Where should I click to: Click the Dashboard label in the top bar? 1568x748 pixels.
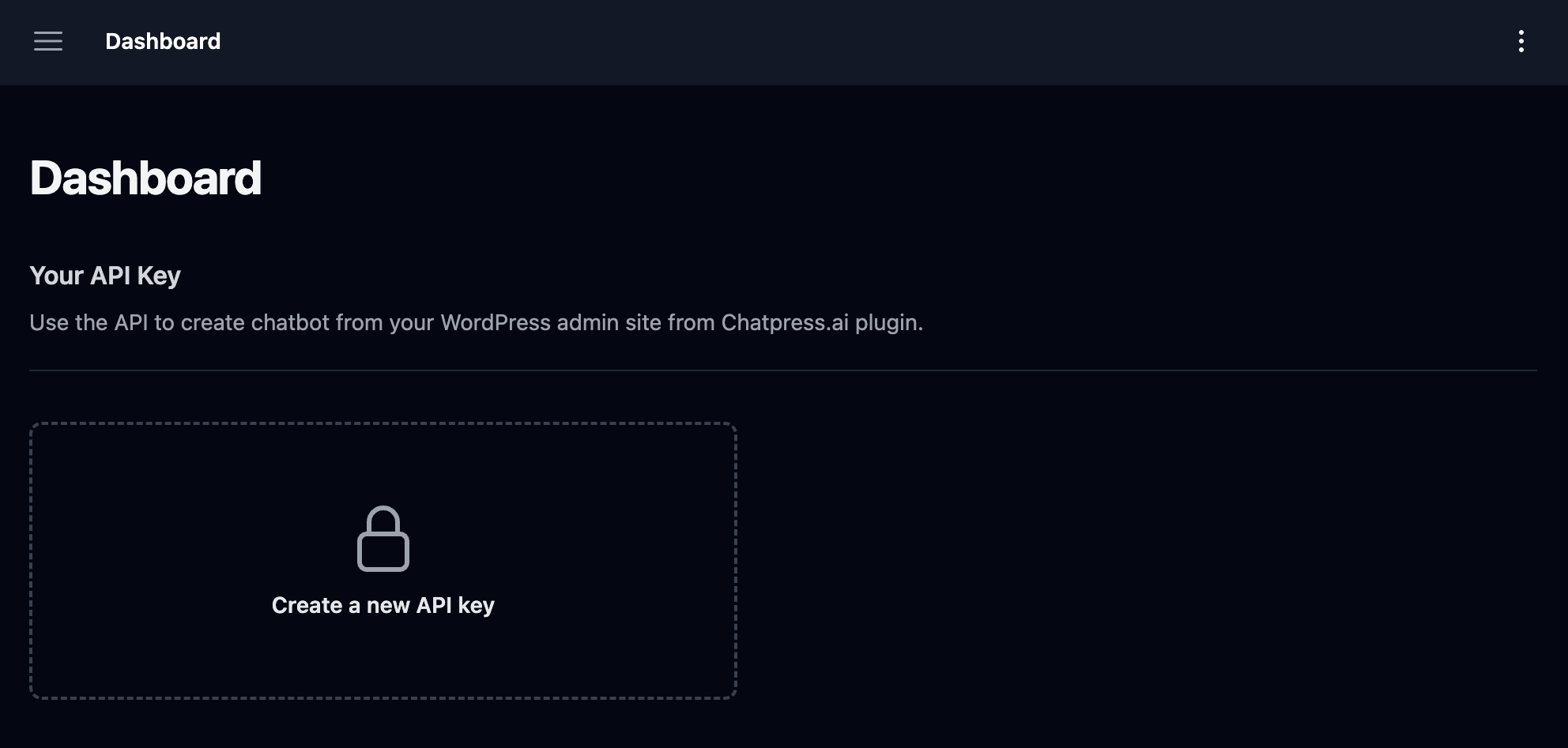click(x=164, y=41)
